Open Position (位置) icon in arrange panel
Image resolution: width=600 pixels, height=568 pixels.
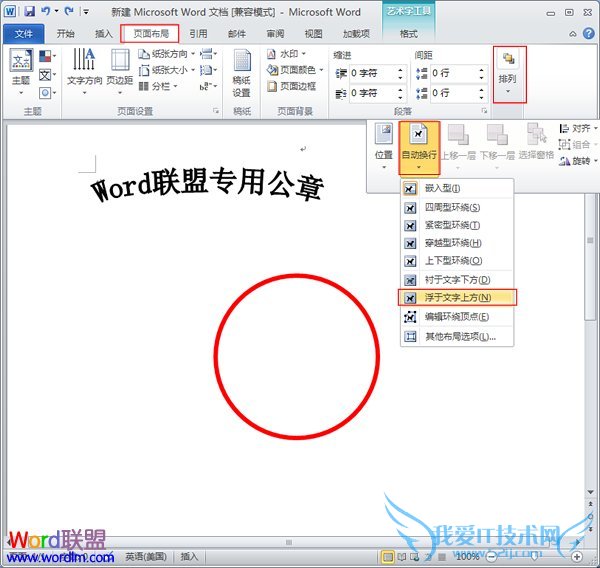click(383, 134)
